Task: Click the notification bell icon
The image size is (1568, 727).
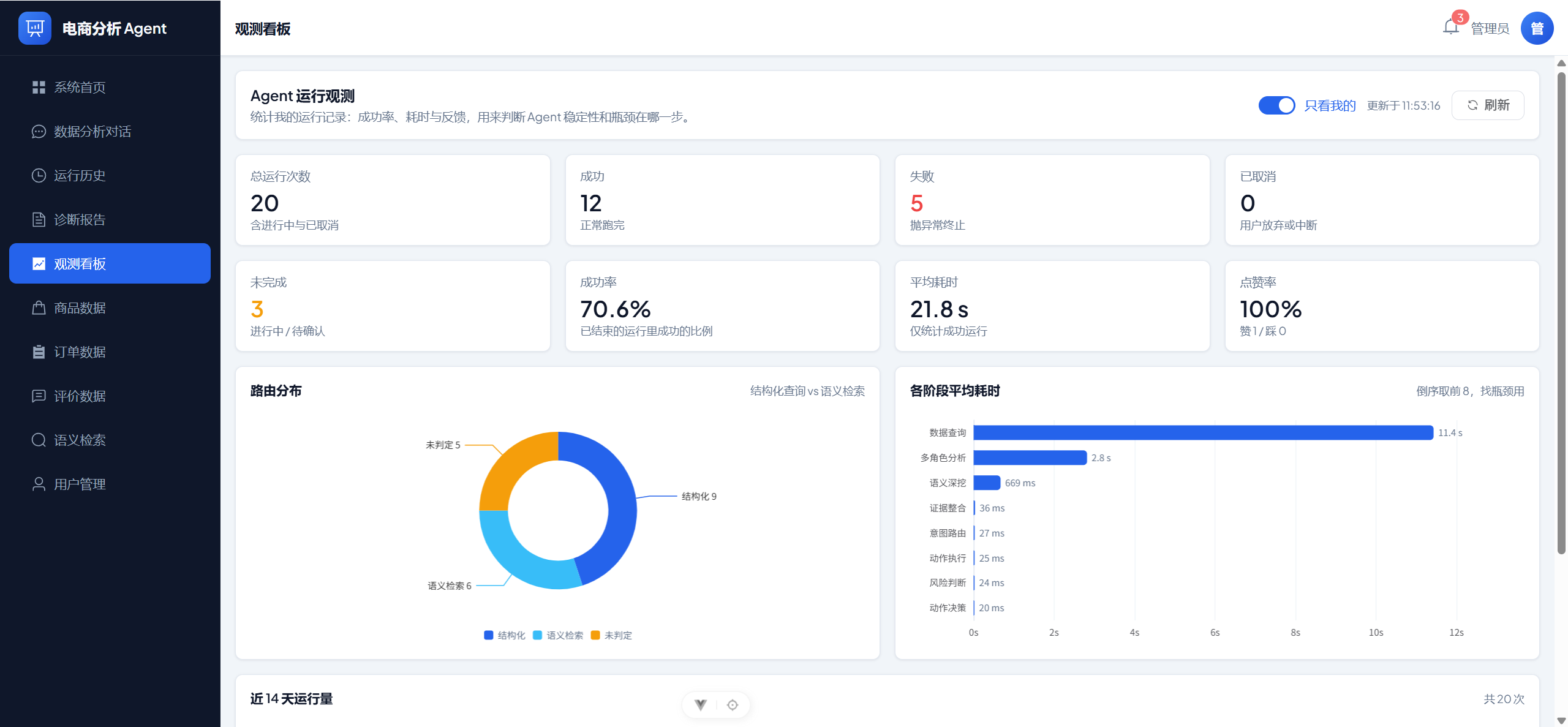Action: pos(1450,28)
